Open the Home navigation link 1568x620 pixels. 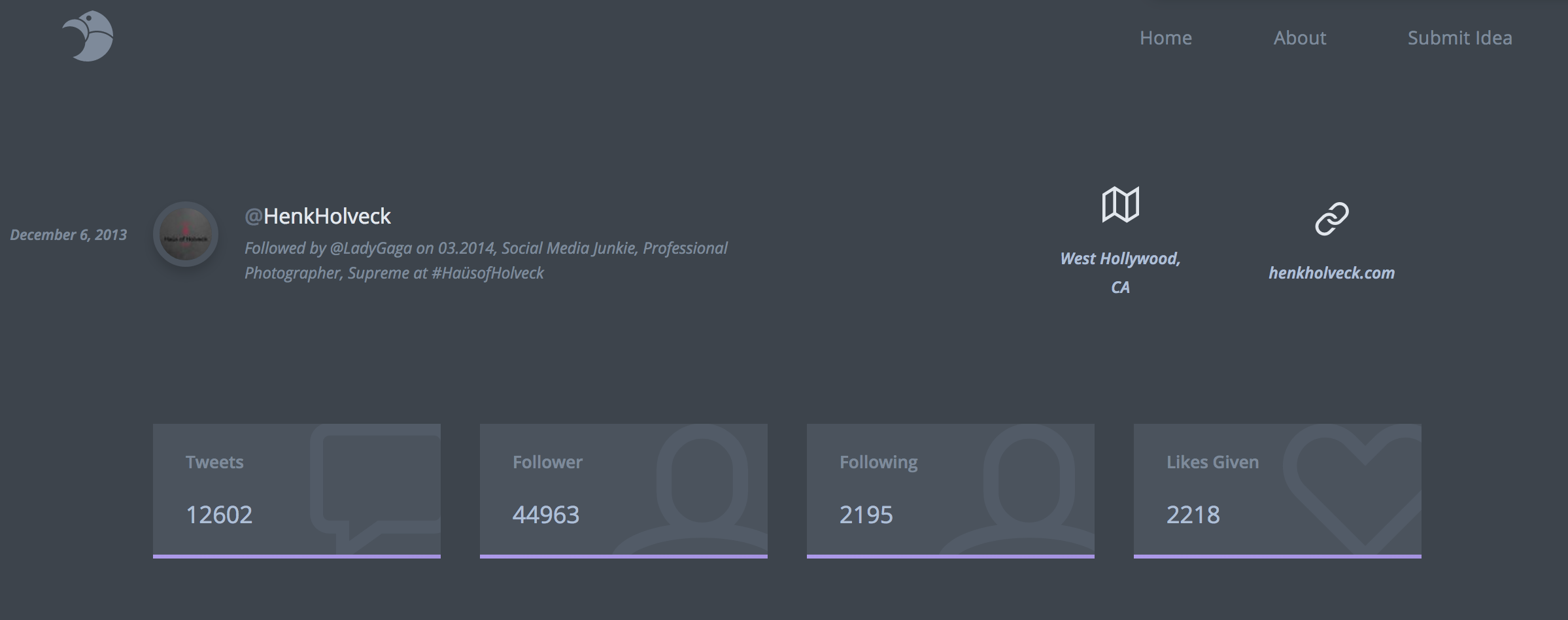1166,38
